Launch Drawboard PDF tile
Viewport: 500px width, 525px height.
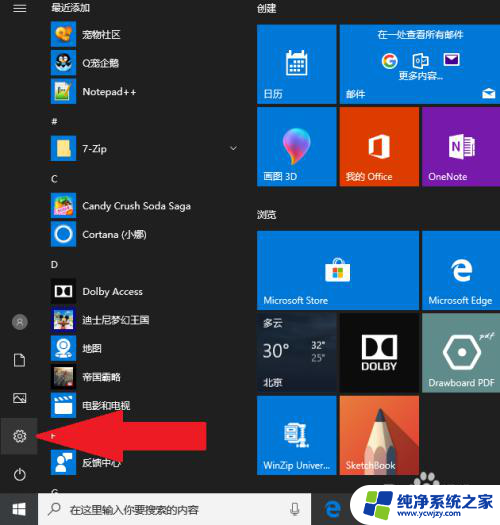(461, 353)
